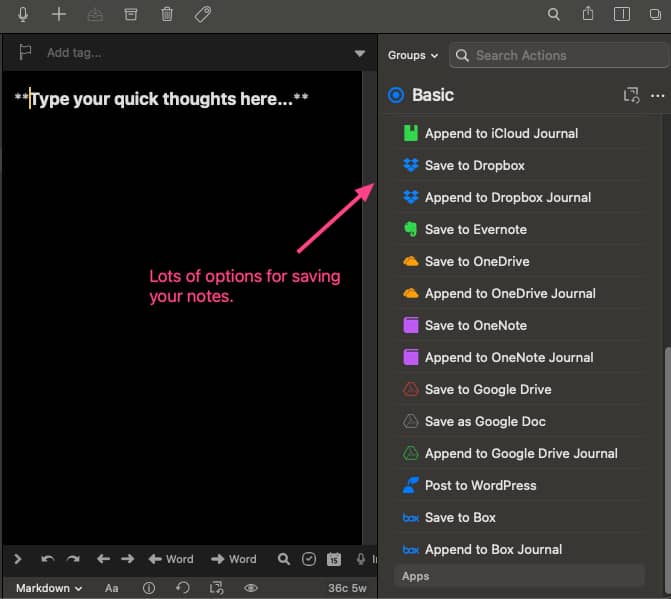Click the 36c 5w word count

[347, 588]
